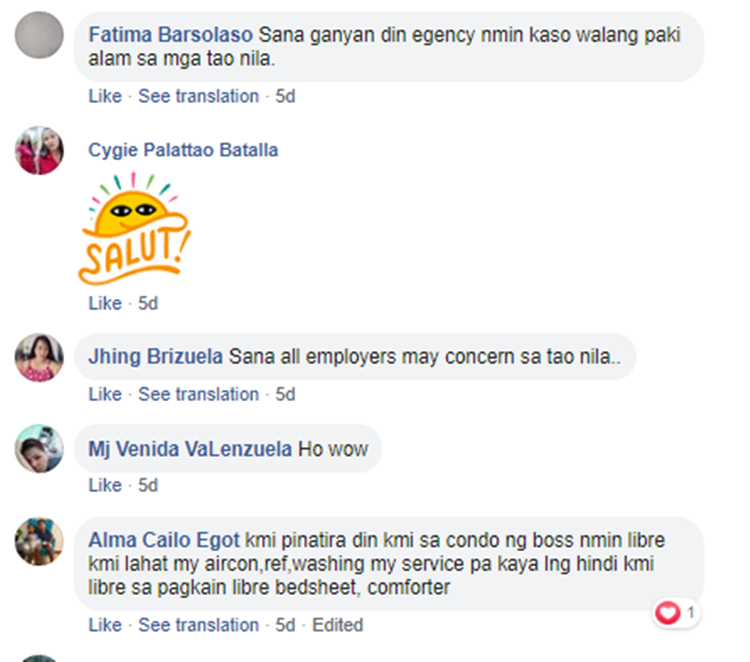See translation of Jhing Brizuela's comment
Image resolution: width=750 pixels, height=662 pixels.
point(199,395)
